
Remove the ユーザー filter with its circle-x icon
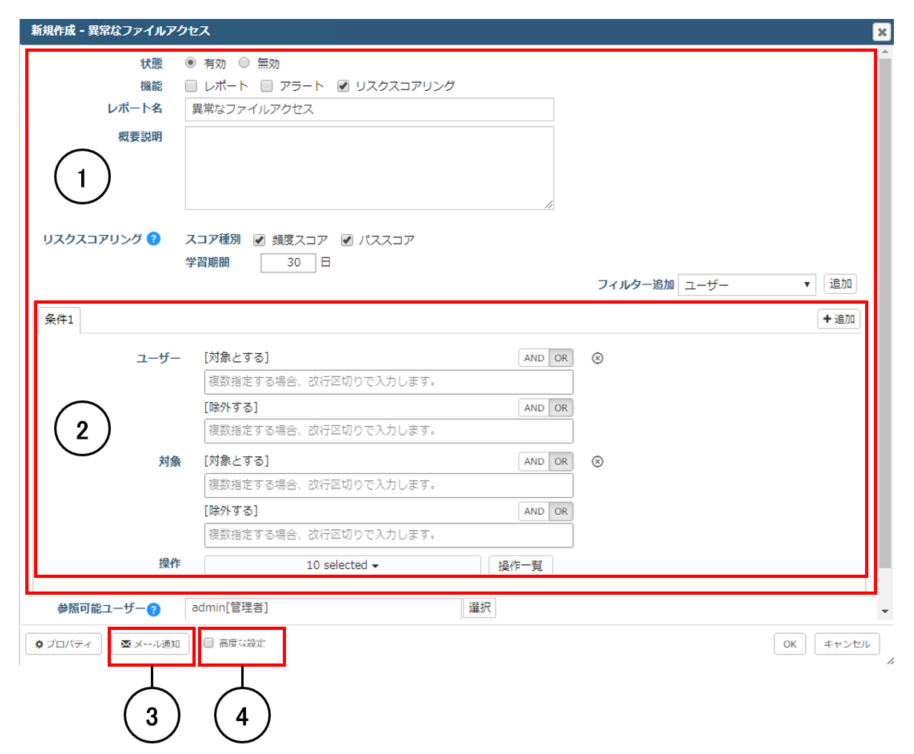click(x=597, y=358)
